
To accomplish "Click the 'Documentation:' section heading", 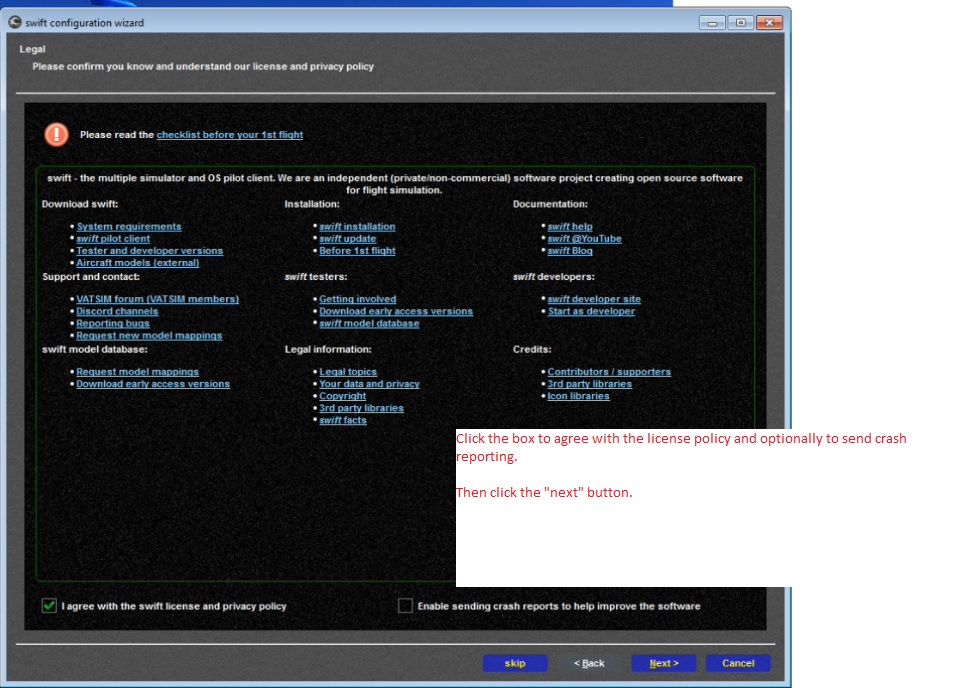I will tap(550, 204).
